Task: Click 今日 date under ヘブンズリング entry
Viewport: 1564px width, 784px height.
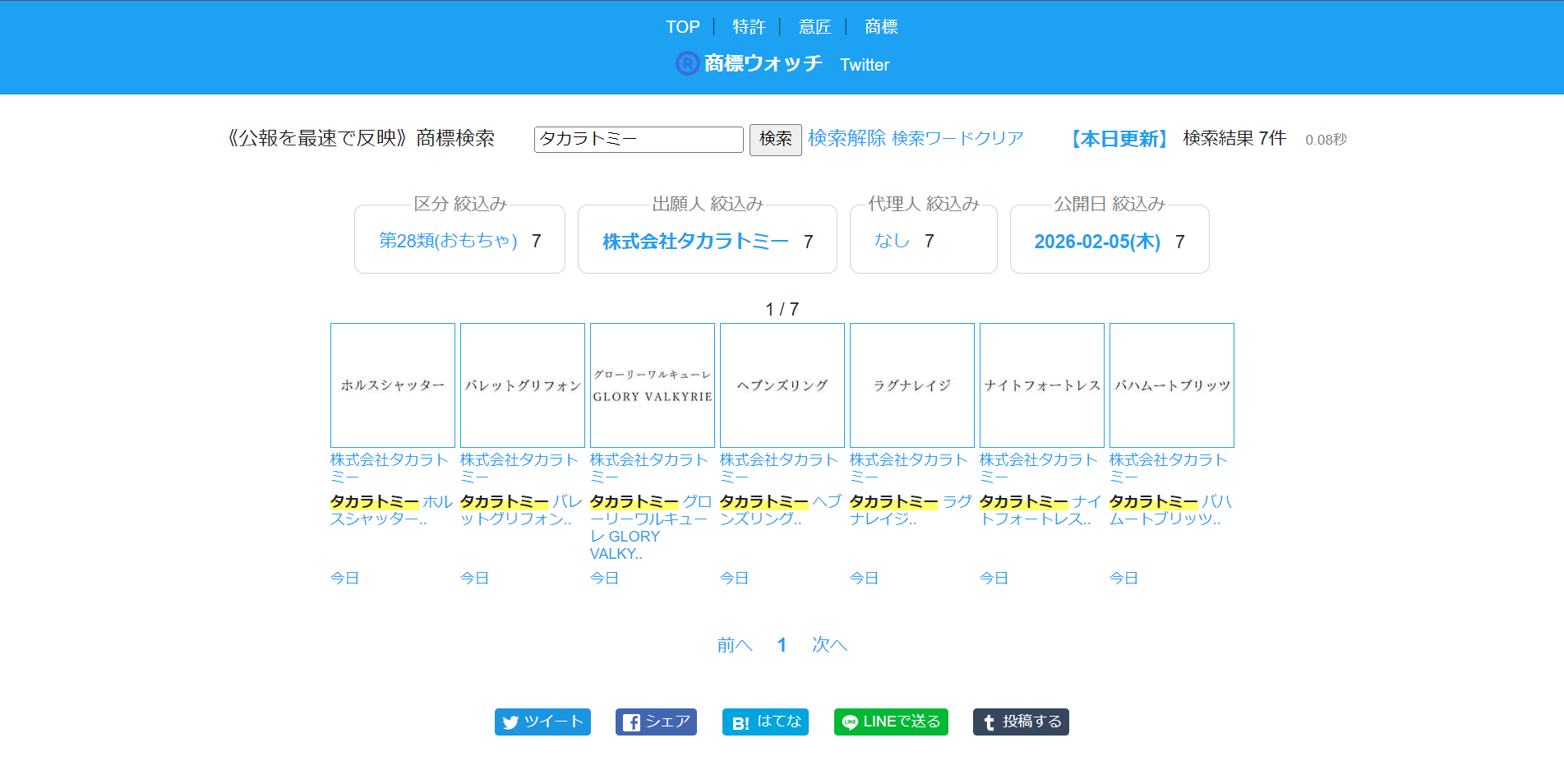Action: point(735,579)
